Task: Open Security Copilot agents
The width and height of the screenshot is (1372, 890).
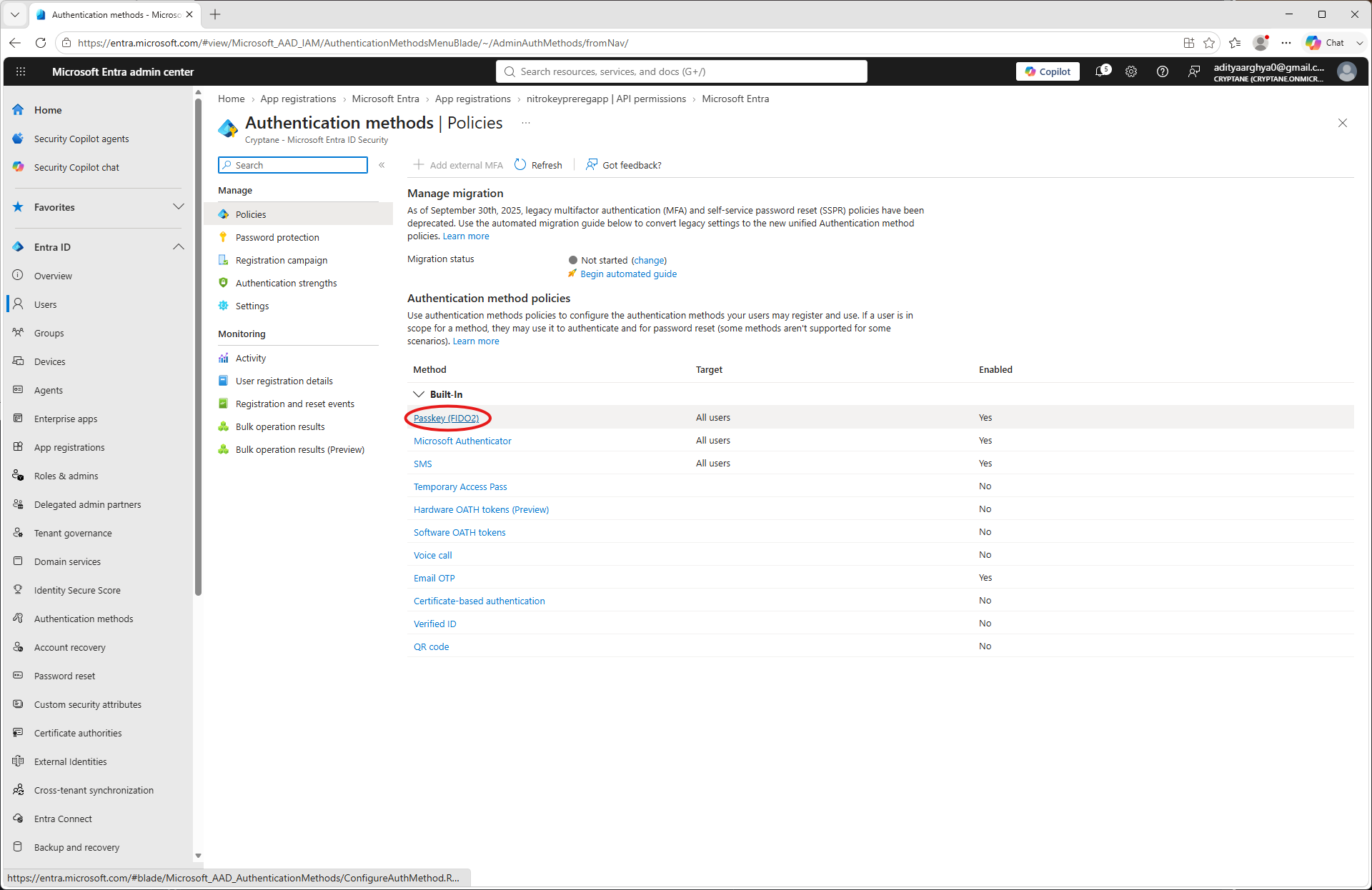Action: [81, 139]
